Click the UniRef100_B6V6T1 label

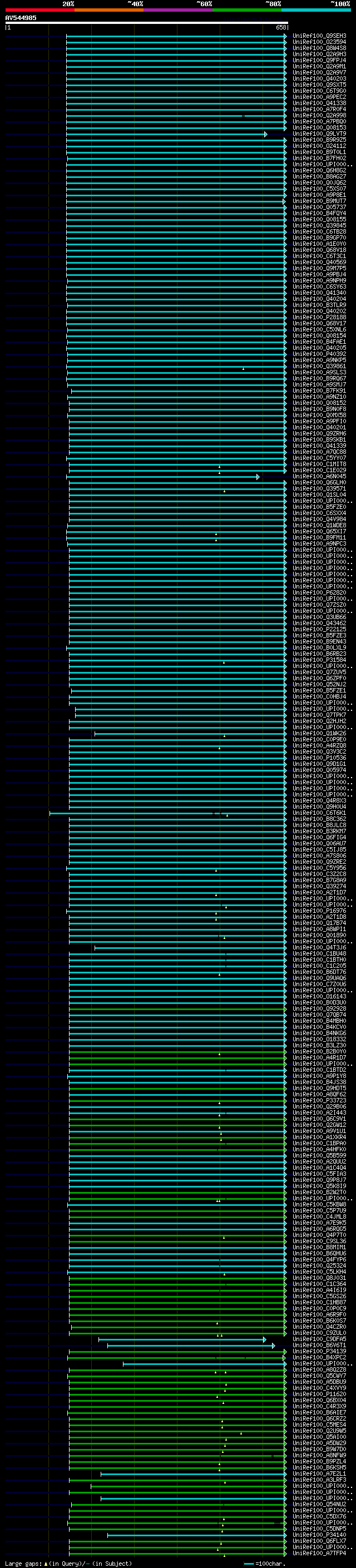319,1345
